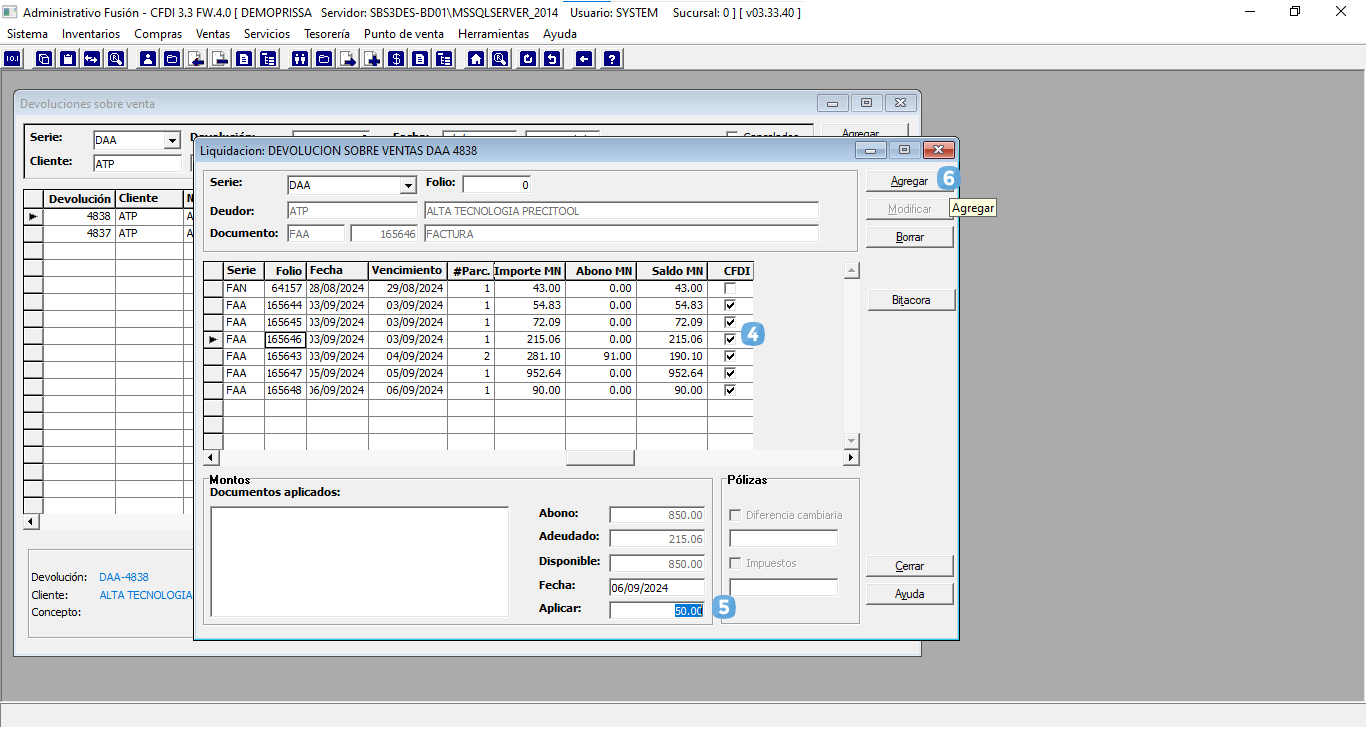Screen dimensions: 1366x729
Task: Click the first tree list toolbar icon
Action: click(268, 59)
